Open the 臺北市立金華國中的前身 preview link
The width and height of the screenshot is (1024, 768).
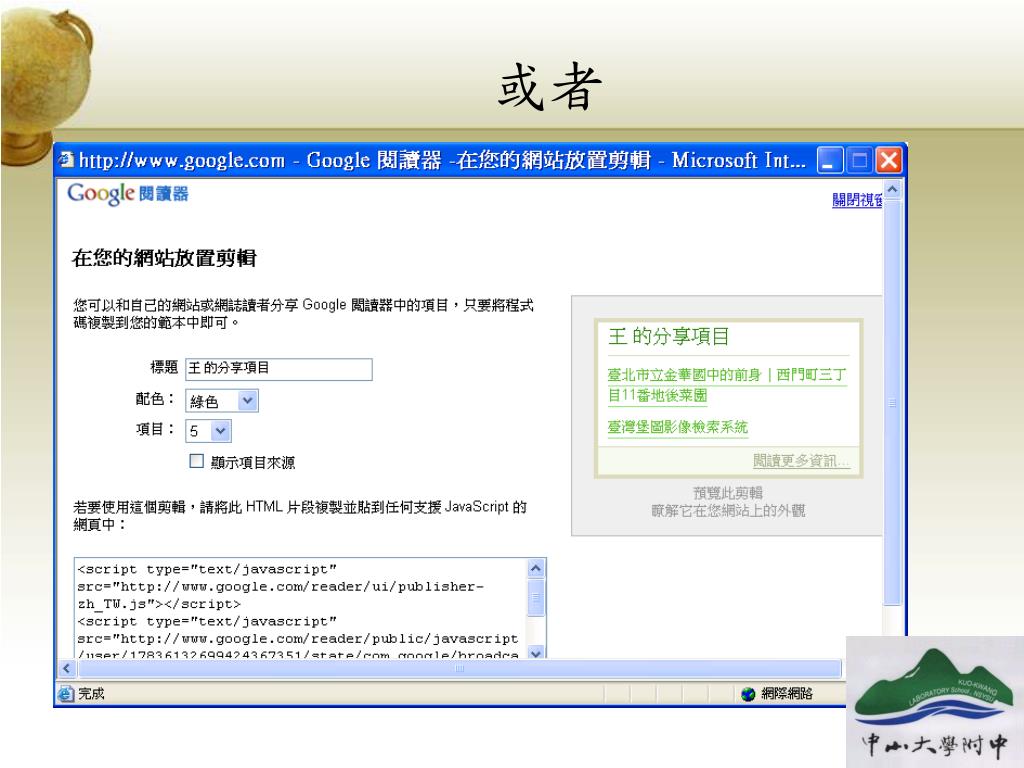tap(727, 385)
